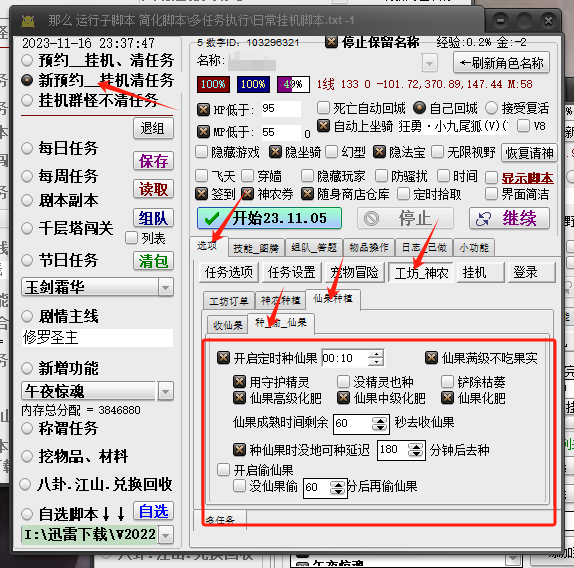The image size is (574, 568).
Task: Select 挂机群怪不清任务 radio option
Action: (27, 100)
